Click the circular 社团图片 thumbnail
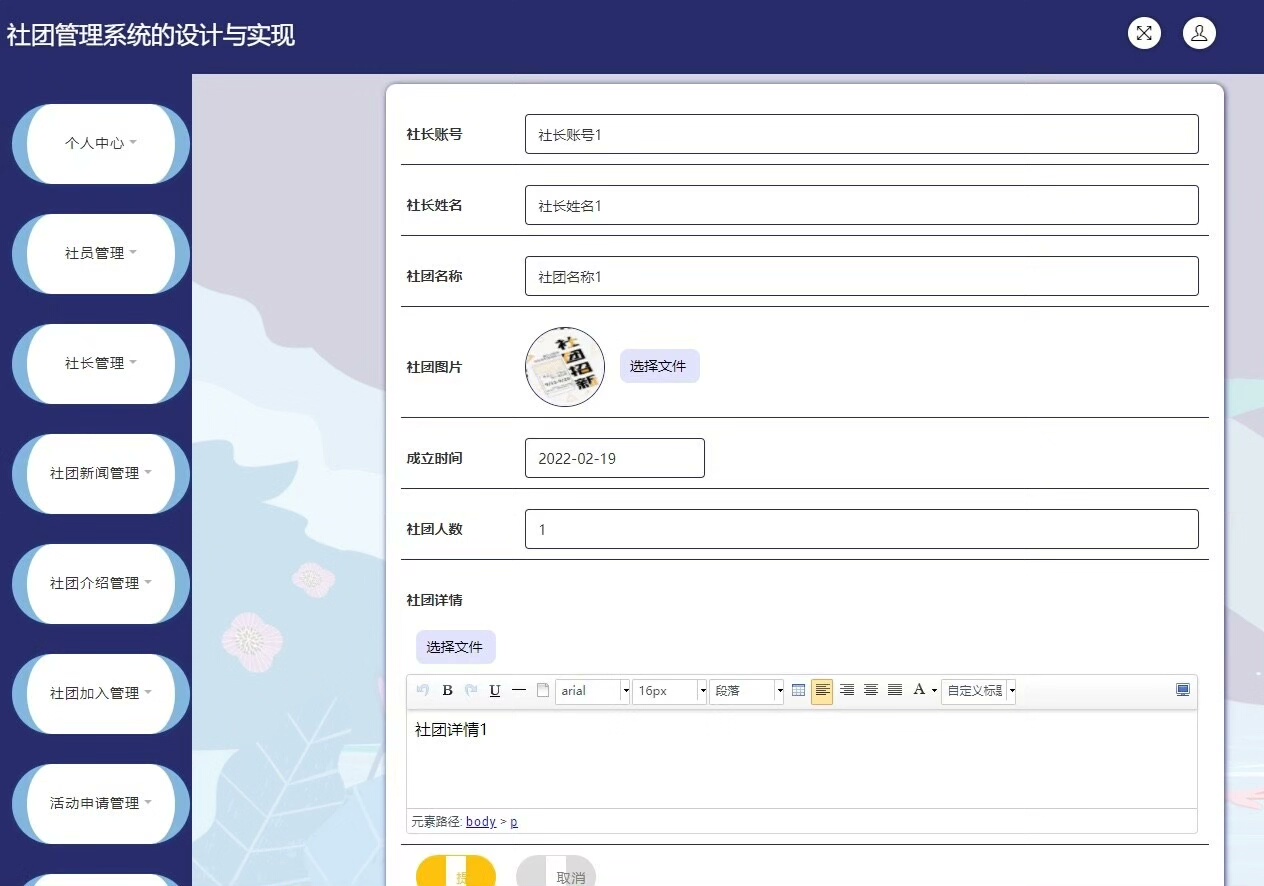This screenshot has width=1264, height=886. (x=565, y=367)
